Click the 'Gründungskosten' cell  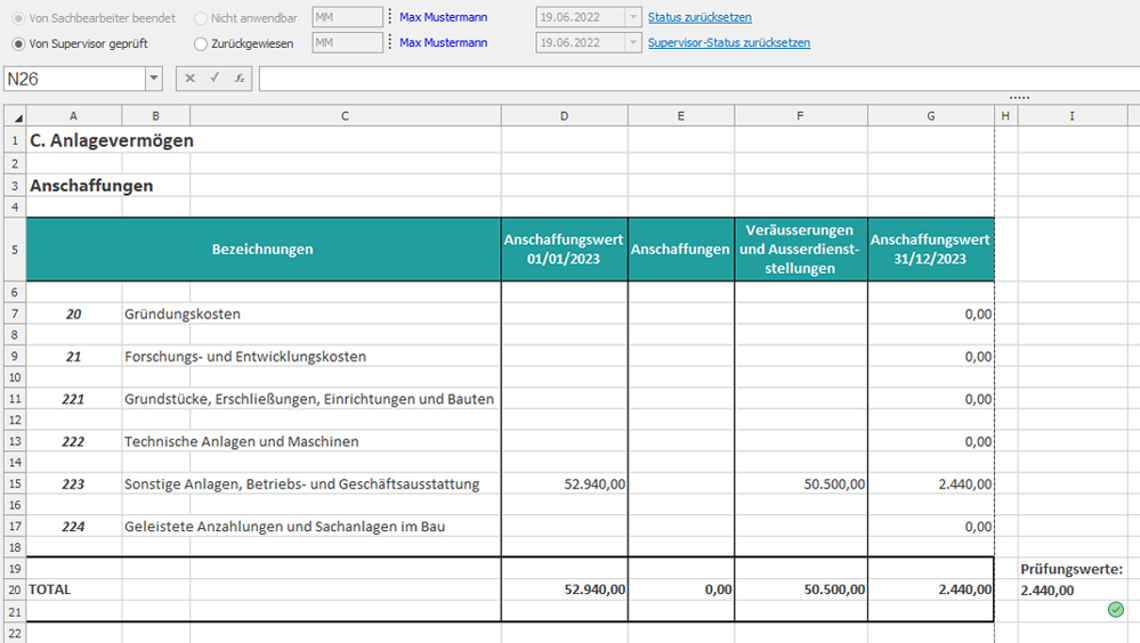[x=310, y=314]
